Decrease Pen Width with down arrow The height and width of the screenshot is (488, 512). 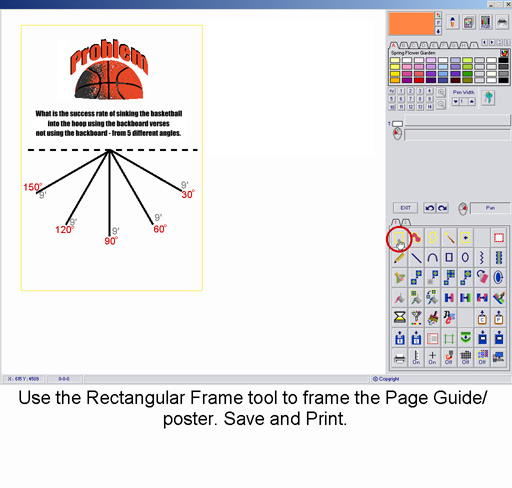click(x=455, y=102)
